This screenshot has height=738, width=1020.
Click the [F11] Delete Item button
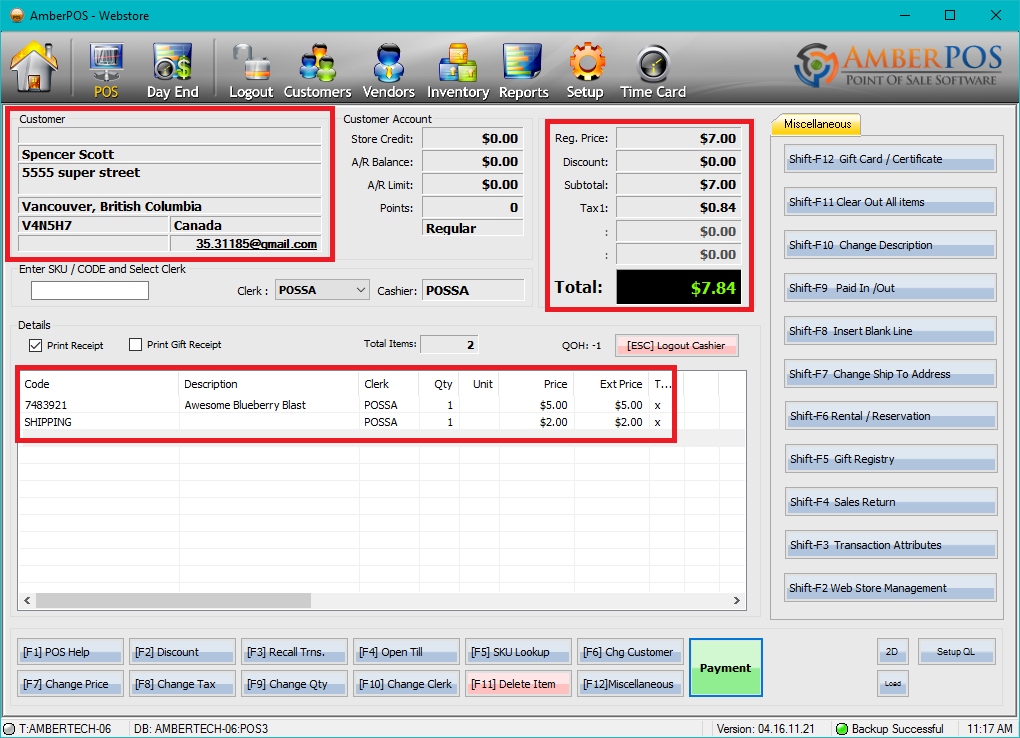518,683
